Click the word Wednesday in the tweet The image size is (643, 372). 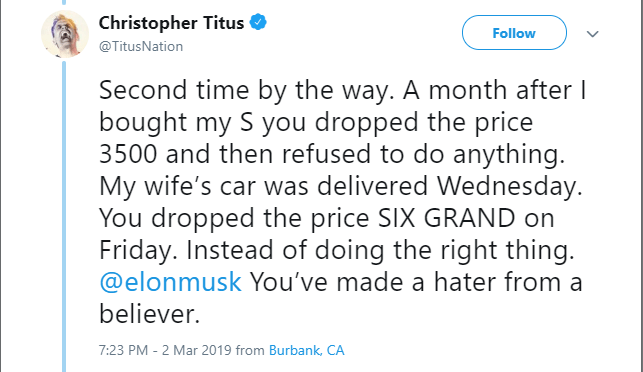[510, 186]
